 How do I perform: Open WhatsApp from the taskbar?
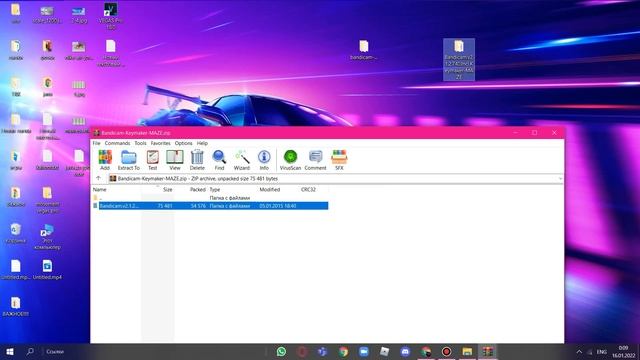pyautogui.click(x=281, y=351)
